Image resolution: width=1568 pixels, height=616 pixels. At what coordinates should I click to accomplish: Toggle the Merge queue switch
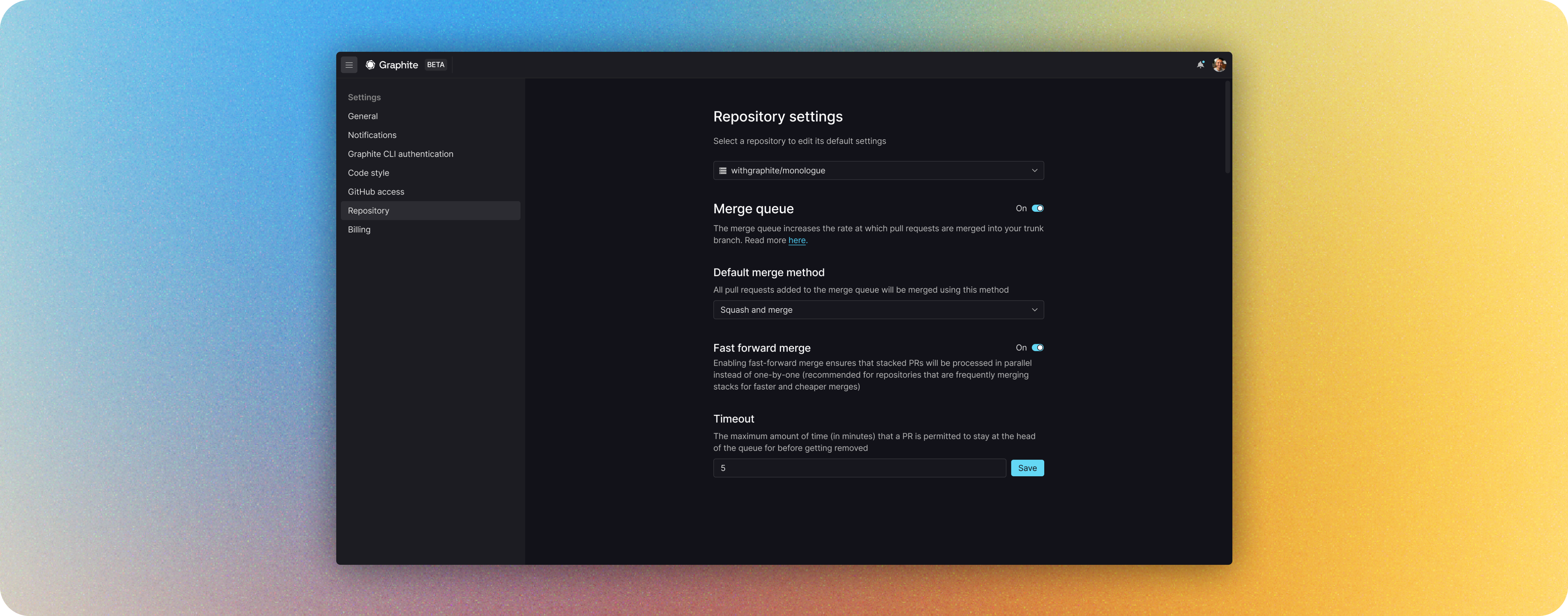pyautogui.click(x=1037, y=209)
